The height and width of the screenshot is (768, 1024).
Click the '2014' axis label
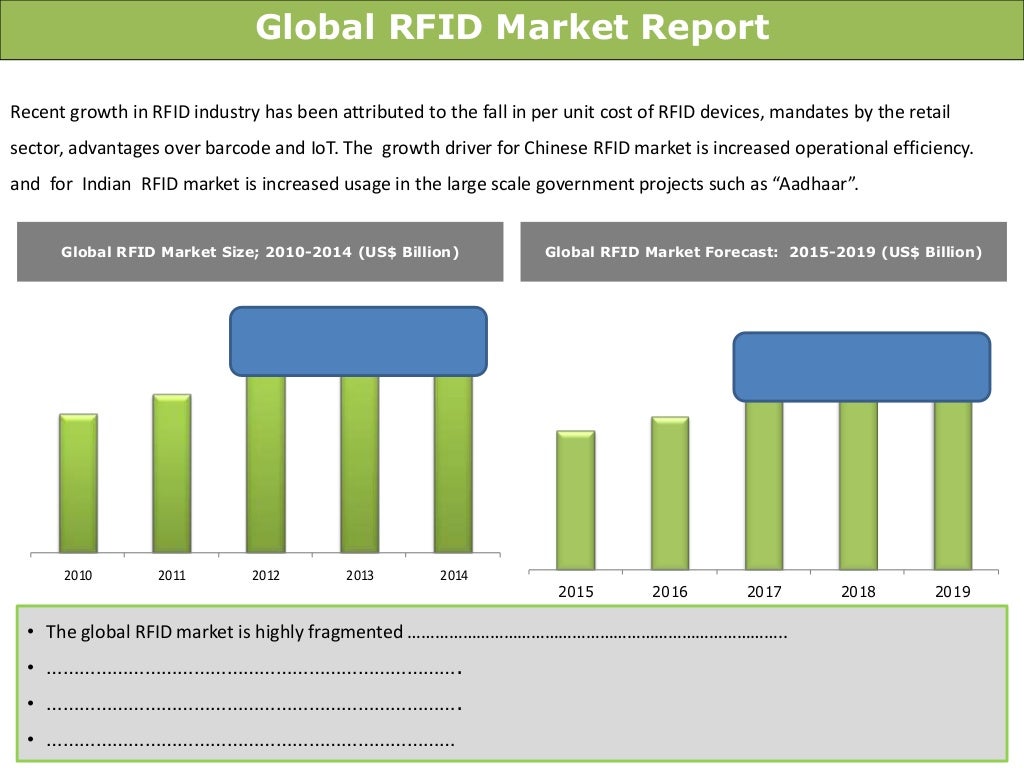point(454,575)
